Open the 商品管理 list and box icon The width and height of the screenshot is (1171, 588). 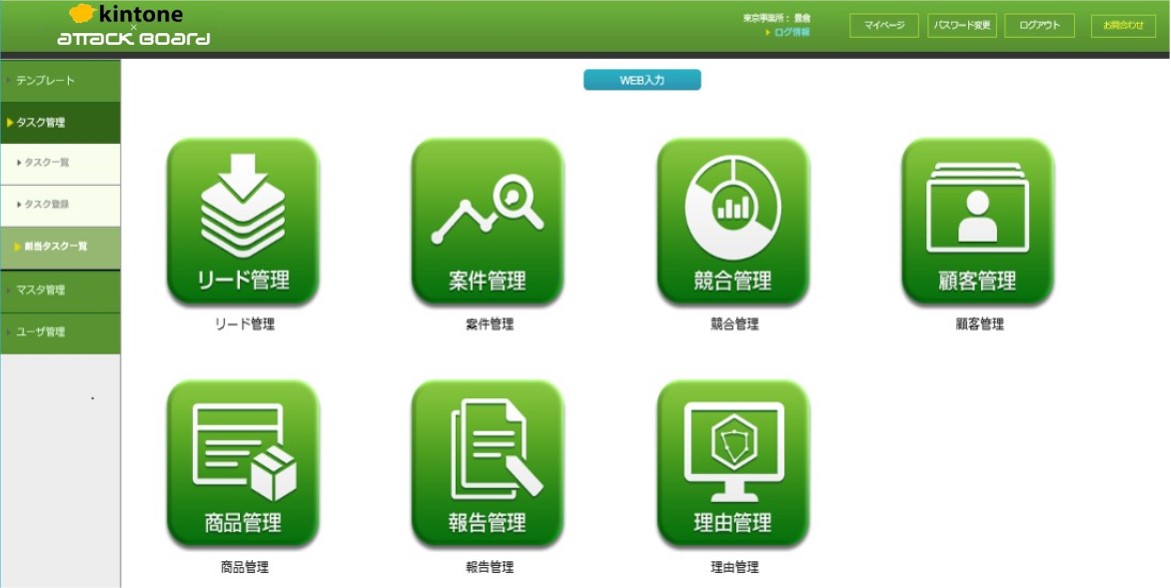(x=243, y=463)
